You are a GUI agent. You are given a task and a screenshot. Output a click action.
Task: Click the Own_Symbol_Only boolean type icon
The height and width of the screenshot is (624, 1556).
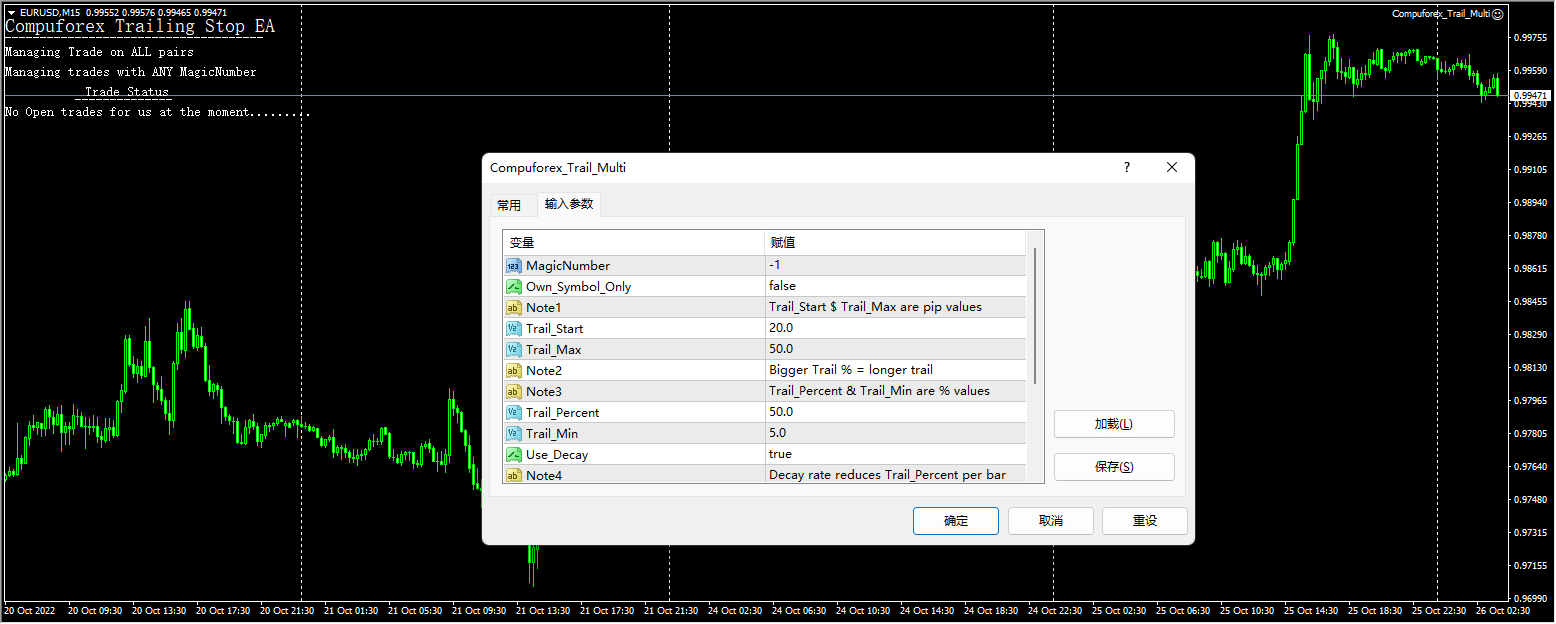[513, 286]
